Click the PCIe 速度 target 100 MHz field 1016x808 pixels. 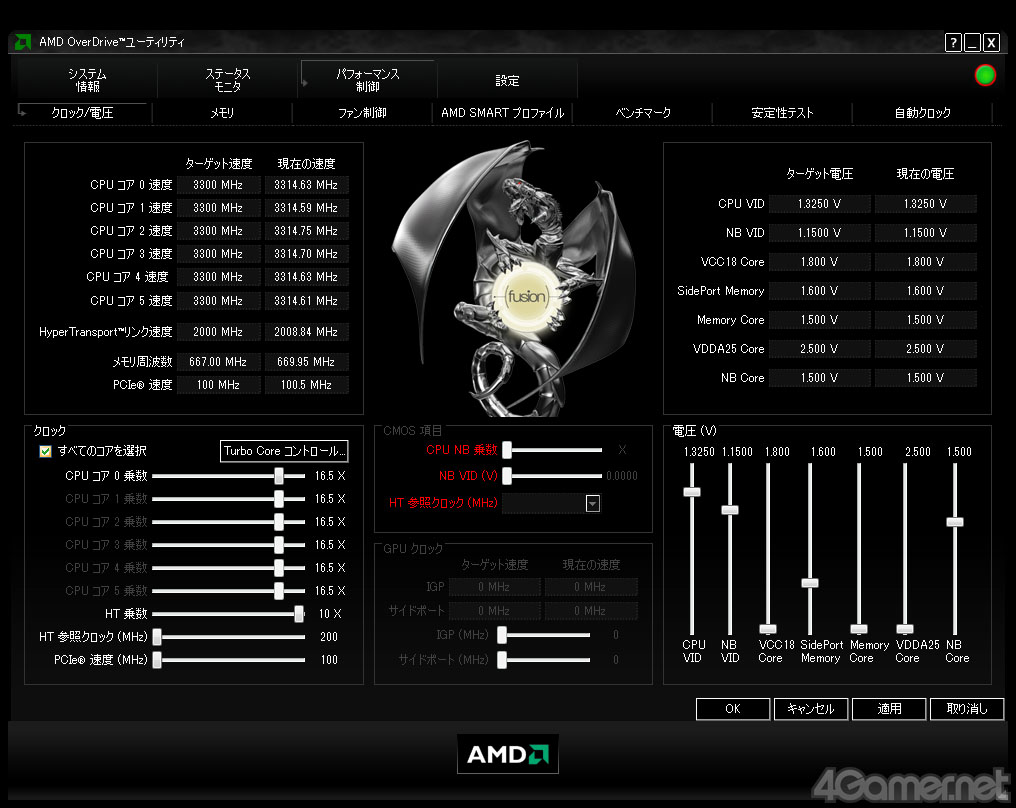pos(218,386)
